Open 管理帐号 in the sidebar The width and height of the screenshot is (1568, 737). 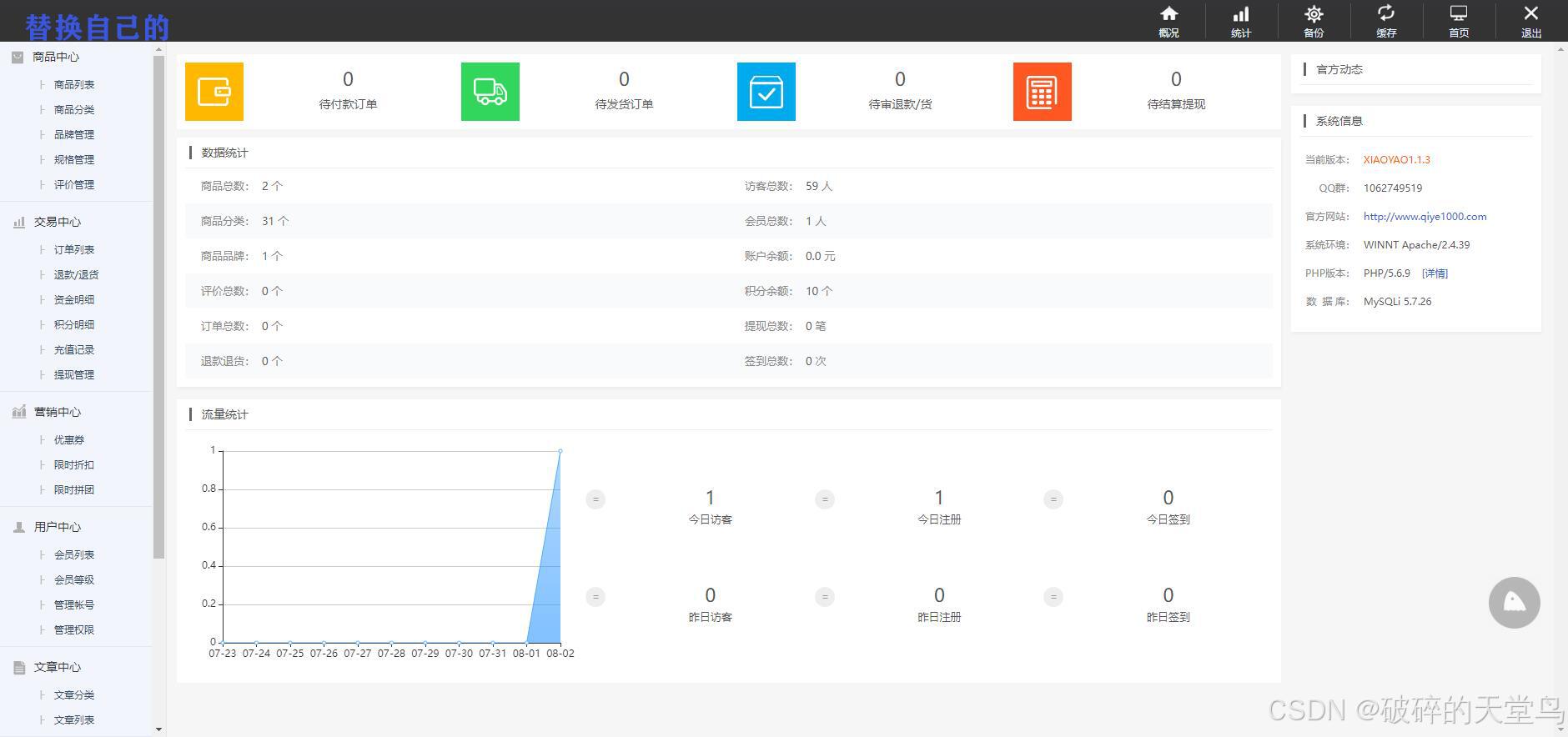point(74,604)
